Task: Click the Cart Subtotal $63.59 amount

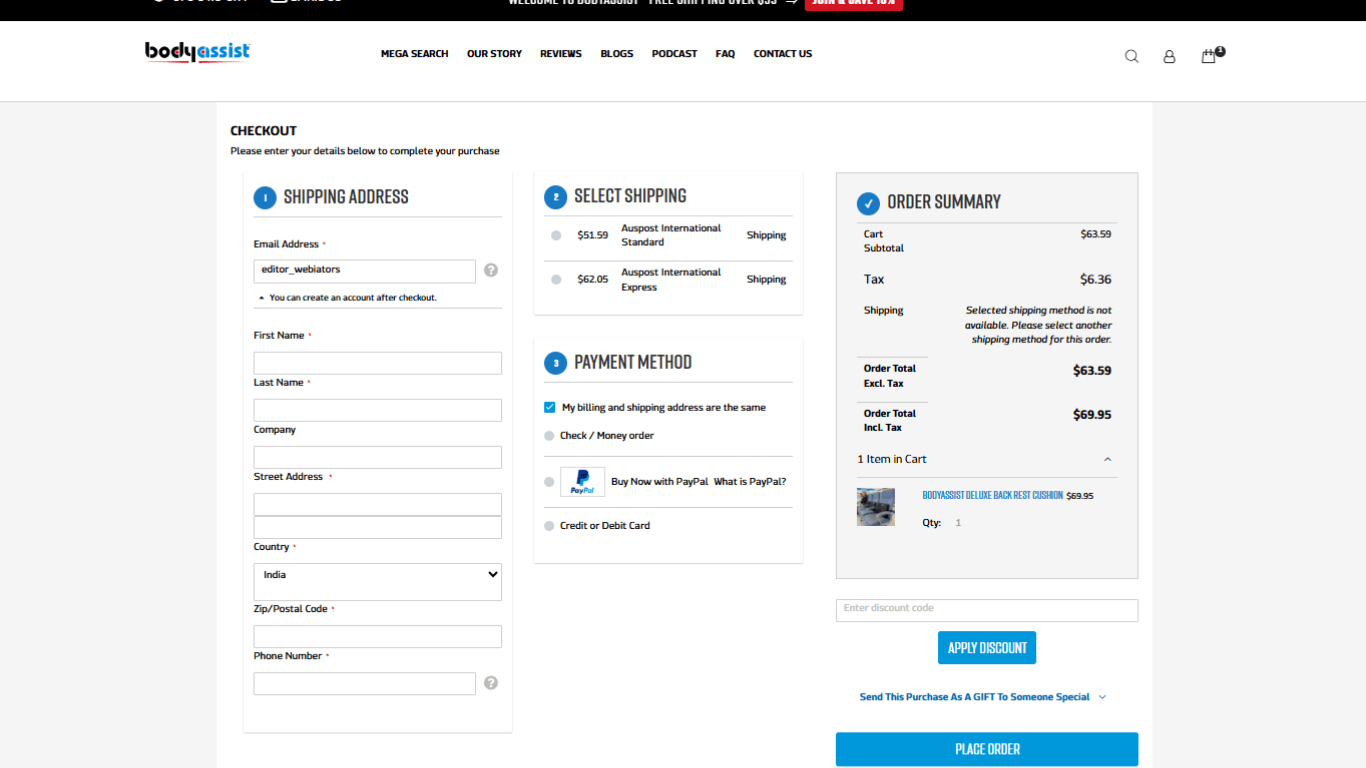Action: click(1096, 234)
